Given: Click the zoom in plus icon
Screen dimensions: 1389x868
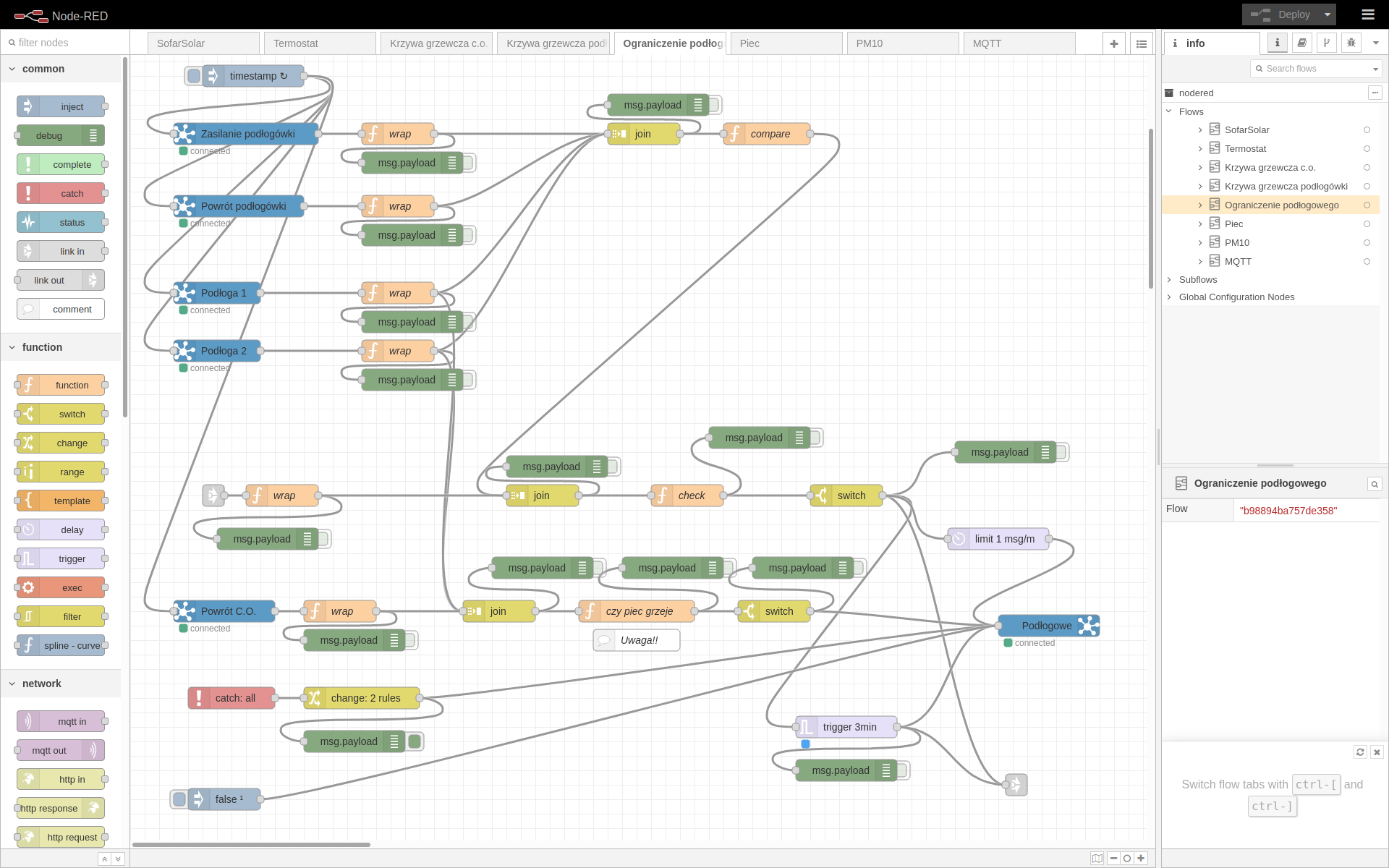Looking at the screenshot, I should (x=1141, y=858).
